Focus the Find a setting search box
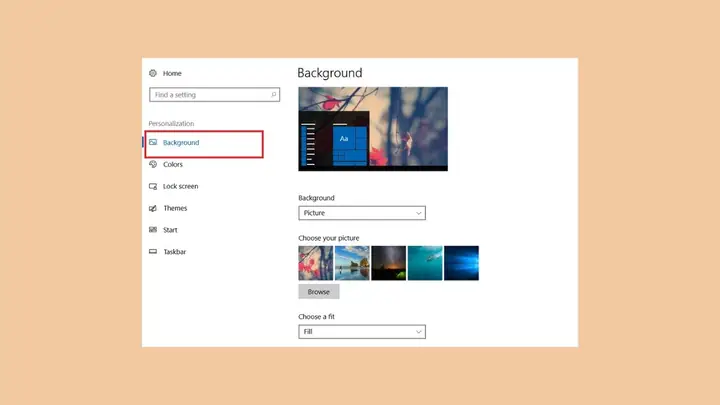The image size is (720, 405). (214, 95)
